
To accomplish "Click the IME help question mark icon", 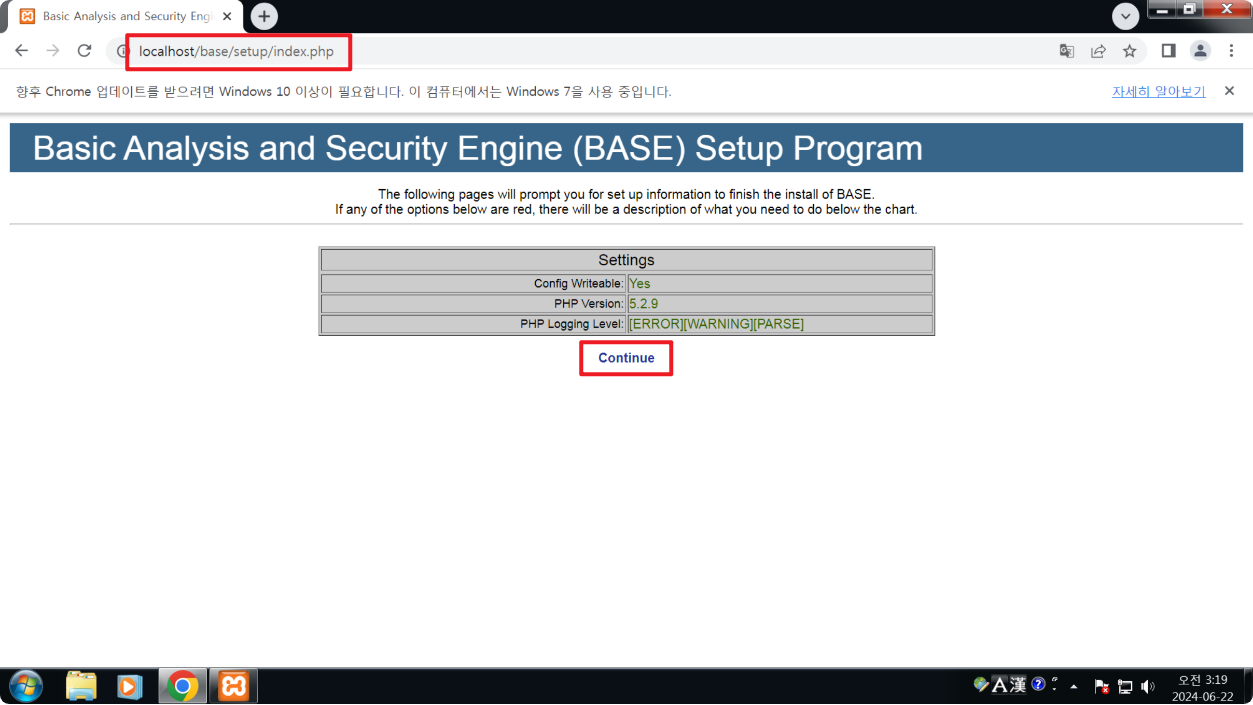I will [x=1038, y=684].
